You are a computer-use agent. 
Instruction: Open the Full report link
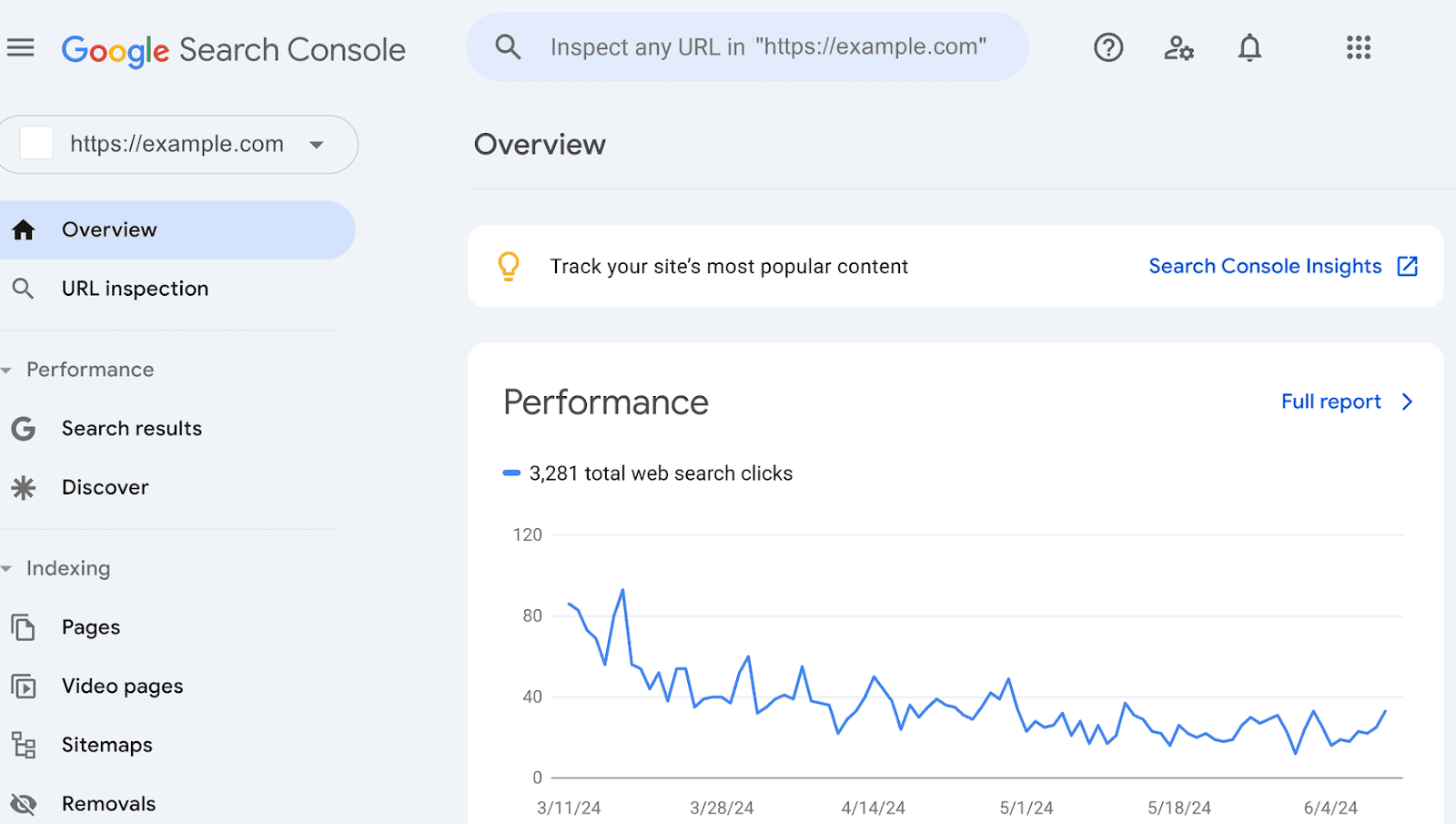coord(1330,402)
